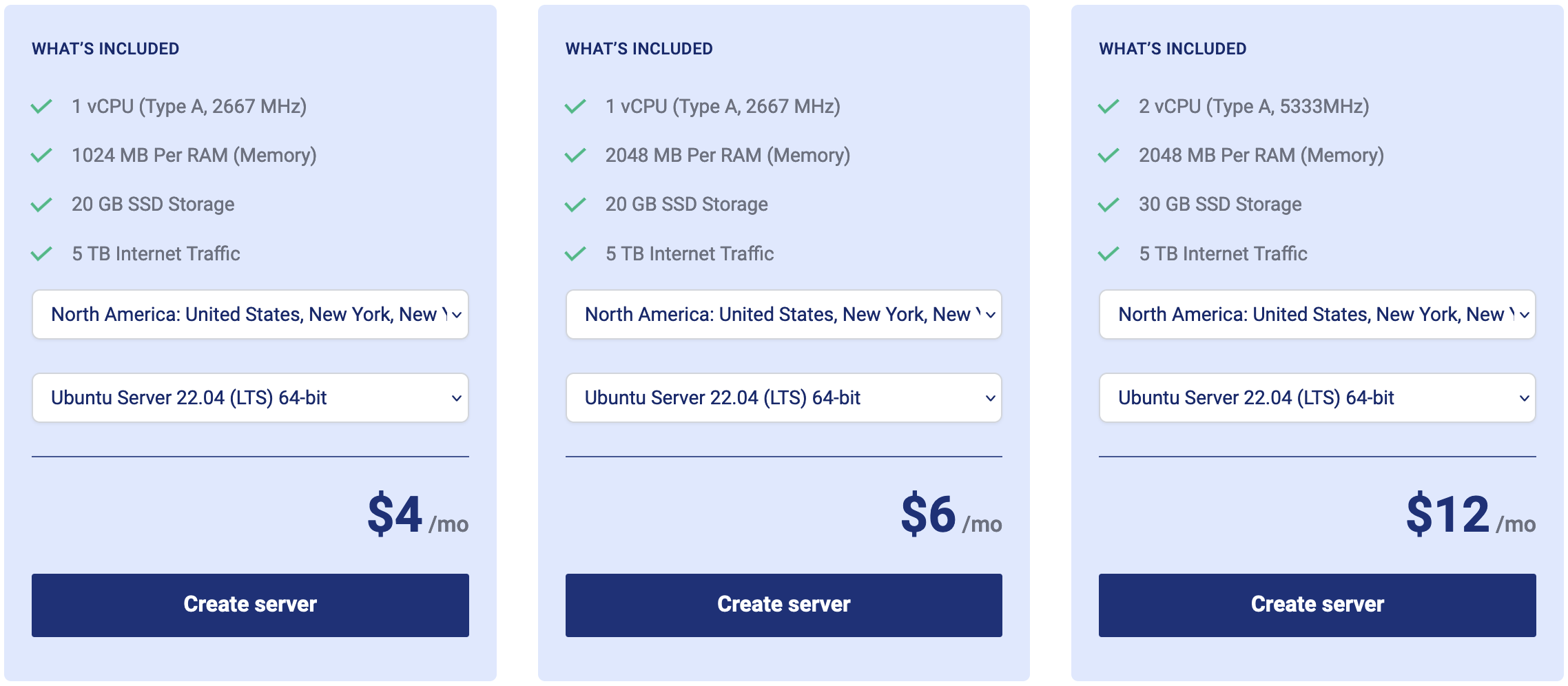Click the checkmark next to 2048 MB RAM in $6 plan
Screen dimensions: 1568x686
click(575, 156)
